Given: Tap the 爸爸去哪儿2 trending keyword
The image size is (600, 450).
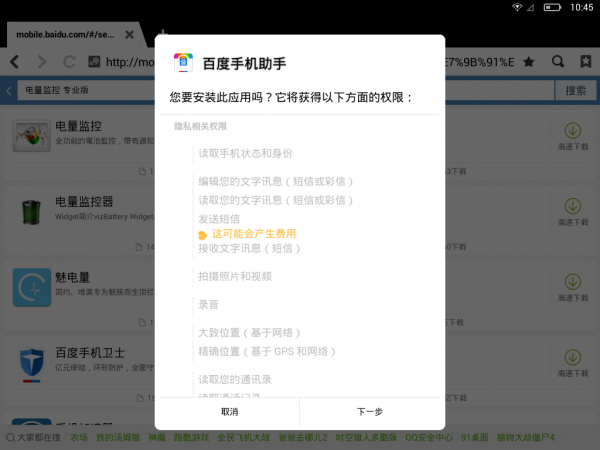Looking at the screenshot, I should click(x=303, y=437).
